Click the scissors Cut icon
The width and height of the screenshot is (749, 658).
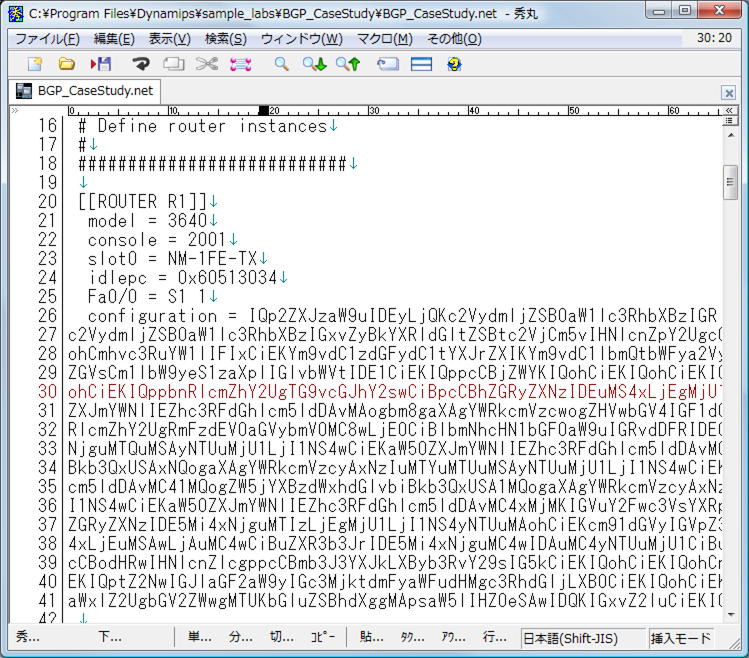coord(206,64)
